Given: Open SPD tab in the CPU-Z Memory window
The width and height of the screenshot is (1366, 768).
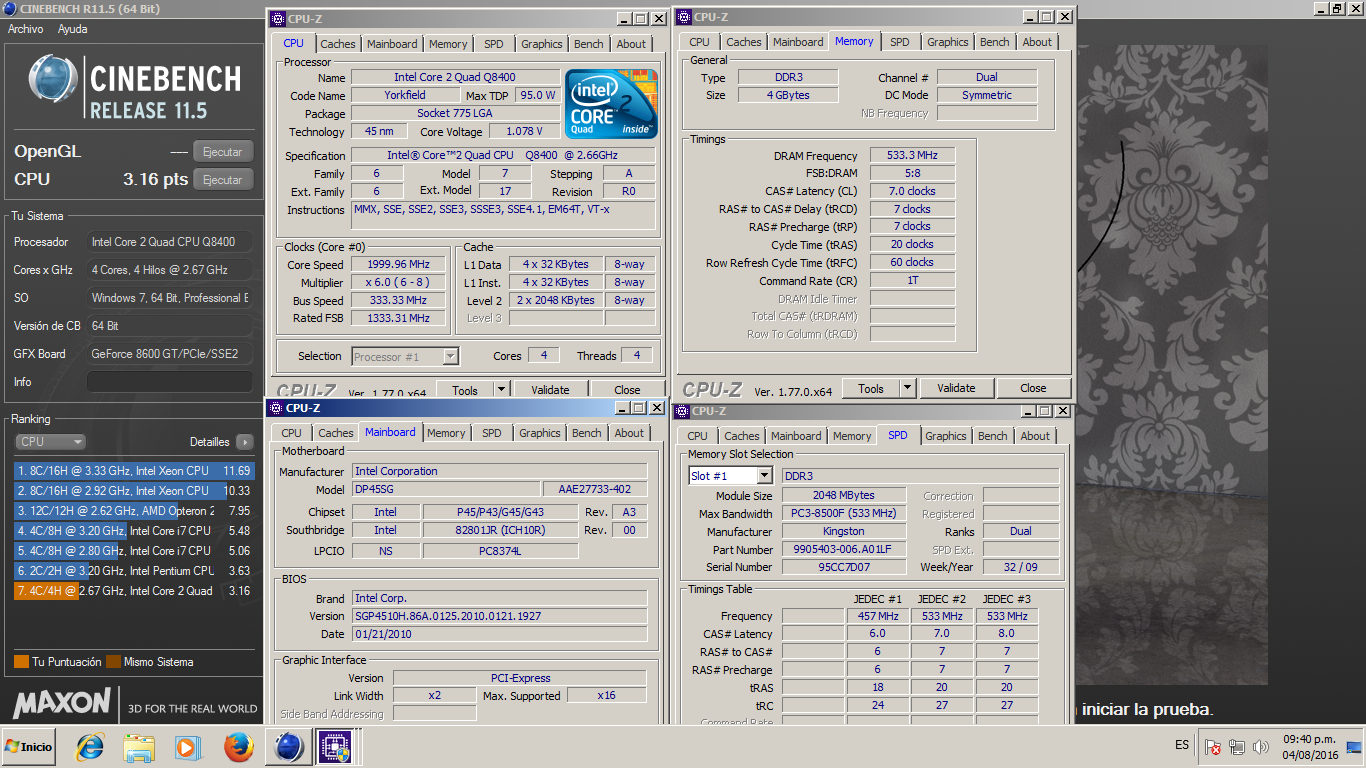Looking at the screenshot, I should tap(900, 42).
